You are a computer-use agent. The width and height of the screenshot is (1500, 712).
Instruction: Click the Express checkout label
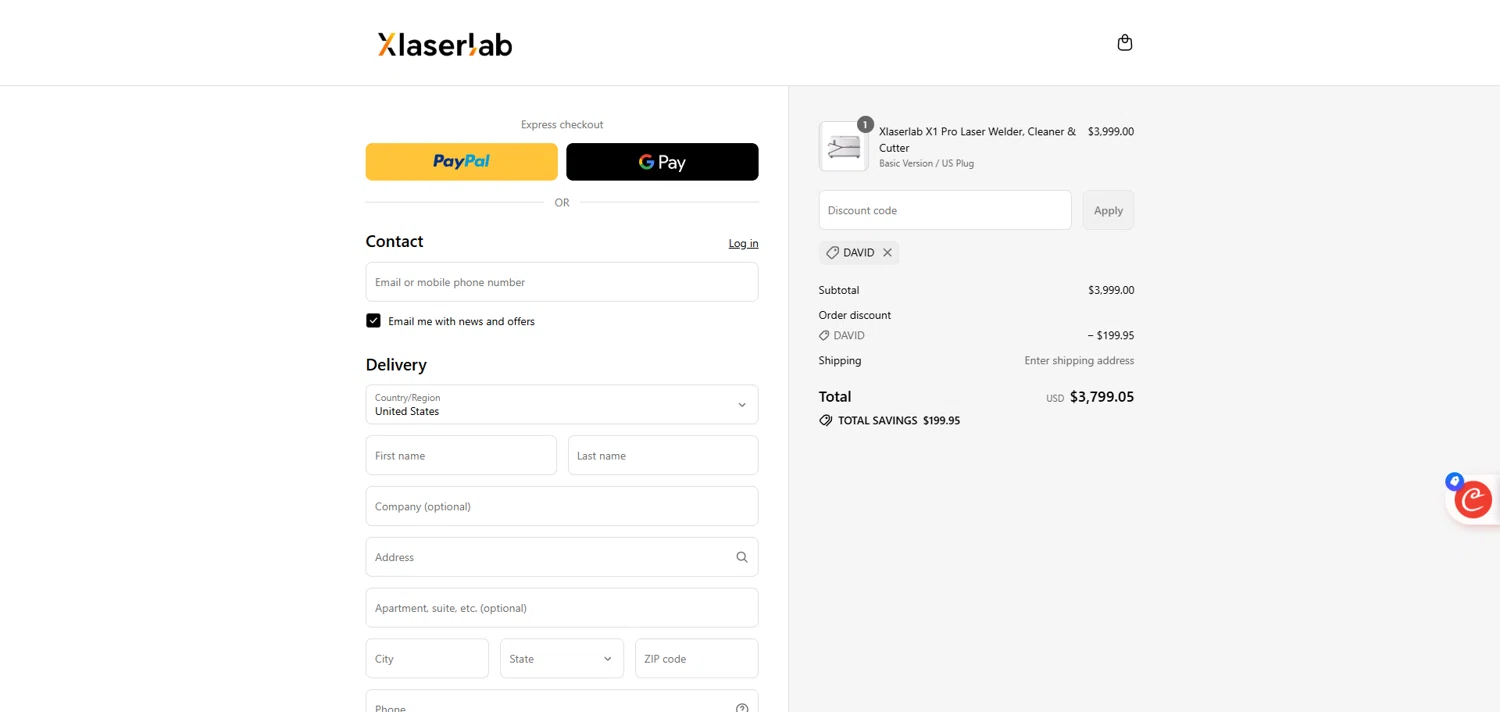[x=562, y=125]
